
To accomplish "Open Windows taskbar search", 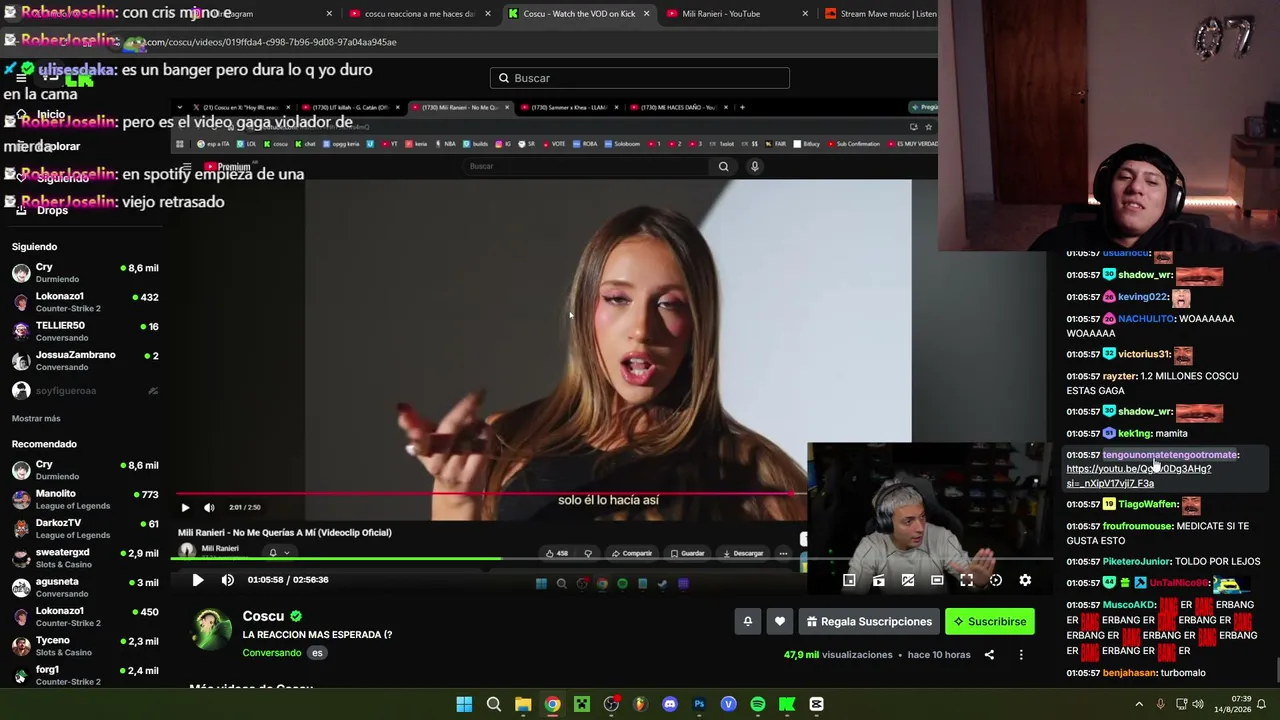I will 494,705.
